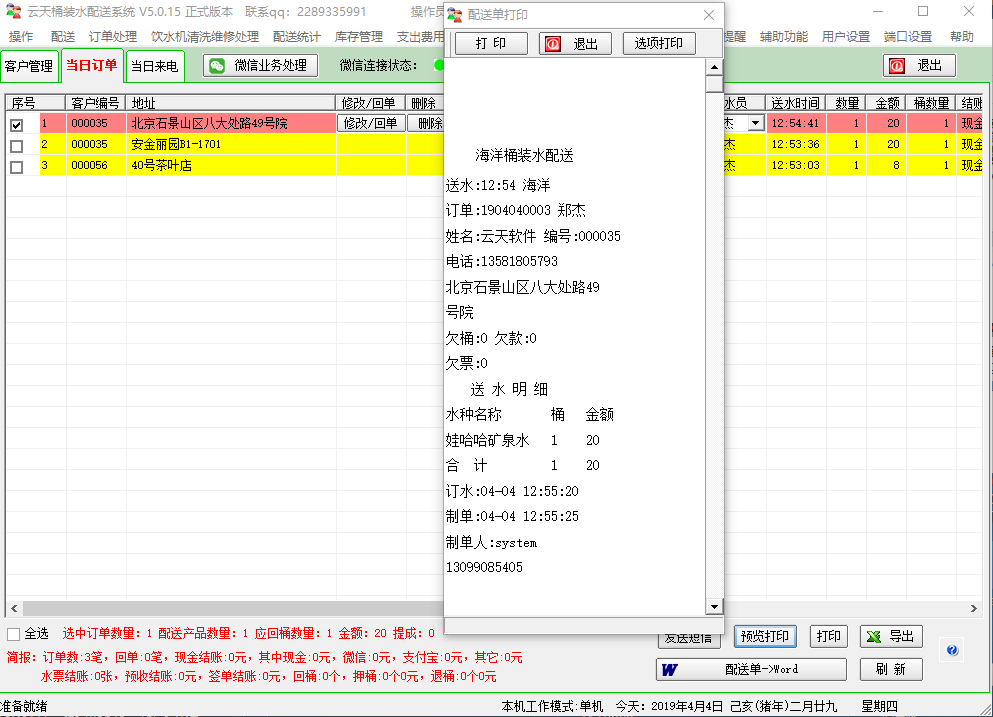Screen dimensions: 993x717
Task: Click the Word icon on 配送单->Word button
Action: point(670,669)
